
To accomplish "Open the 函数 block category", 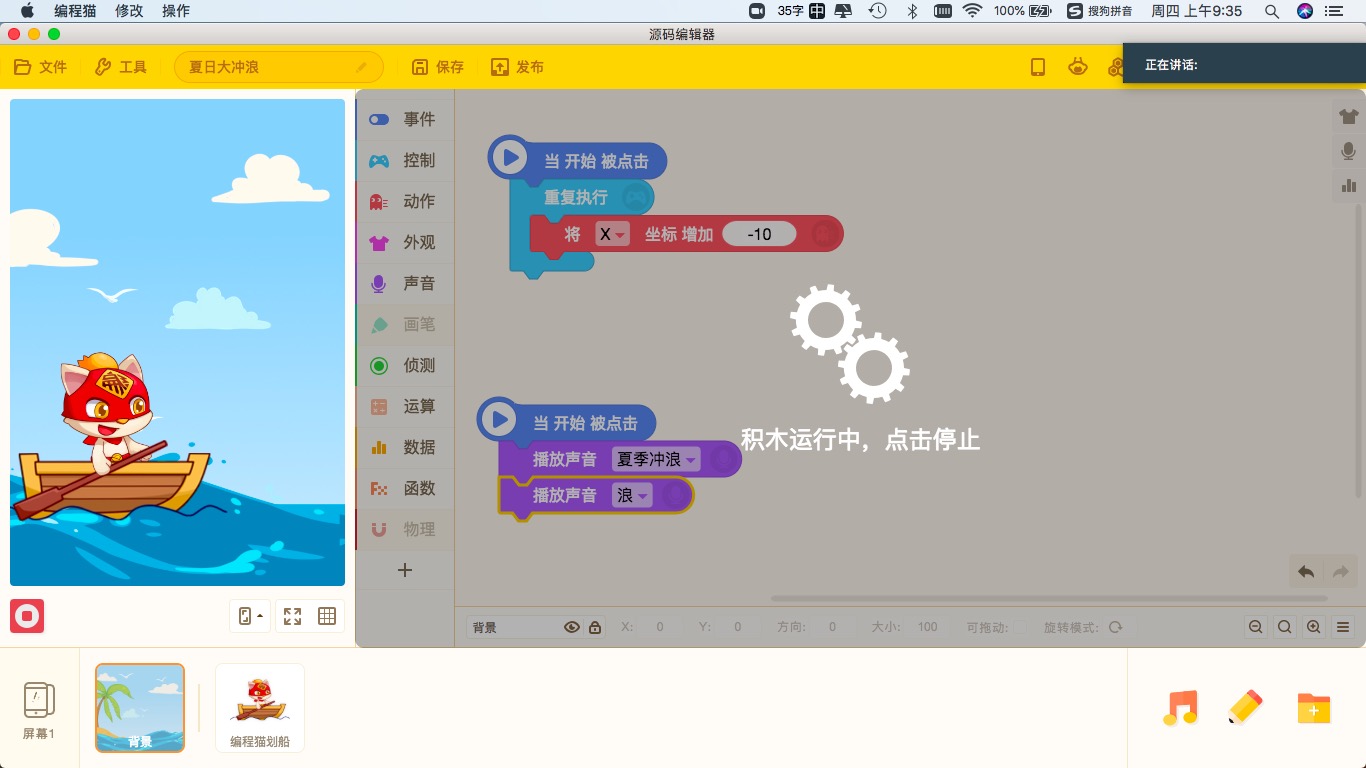I will click(404, 488).
